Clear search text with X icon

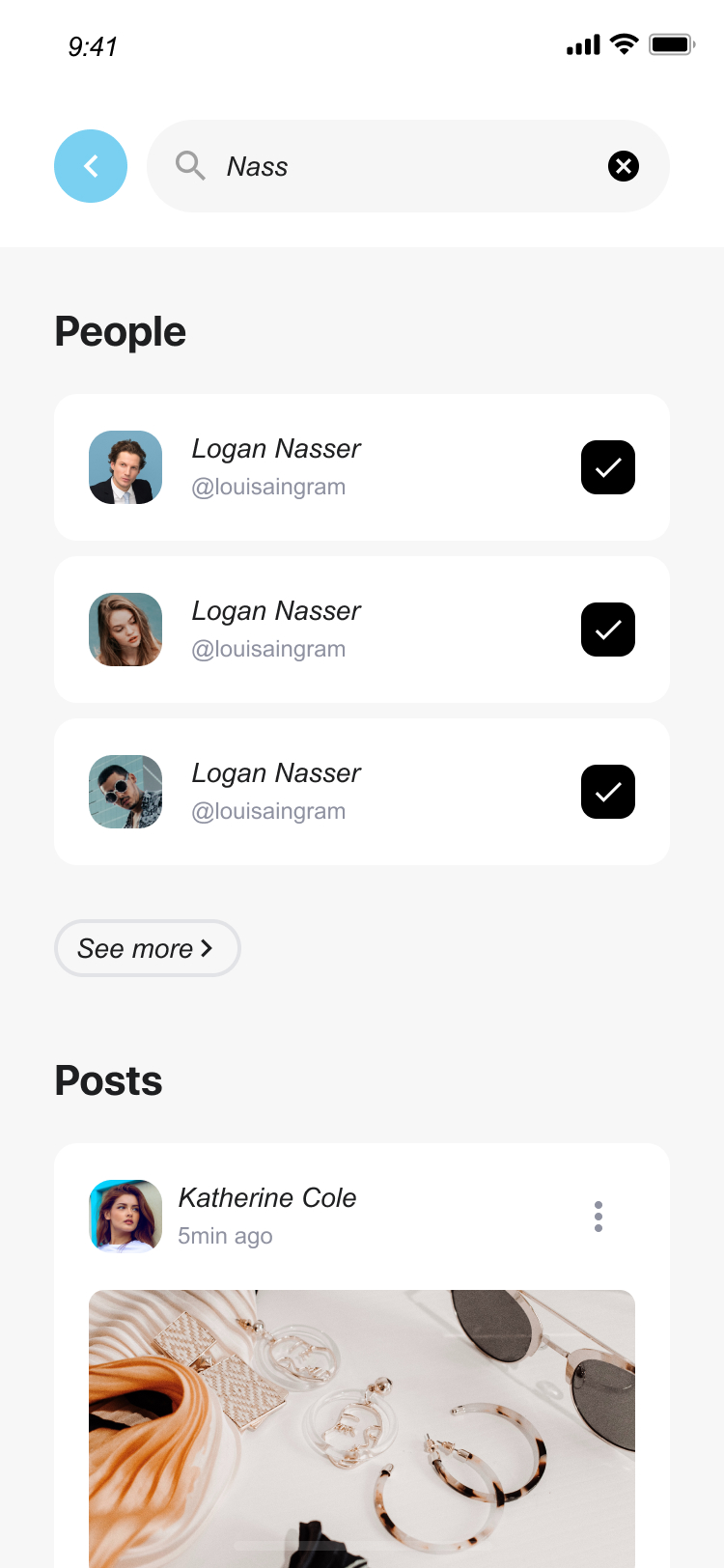coord(624,166)
